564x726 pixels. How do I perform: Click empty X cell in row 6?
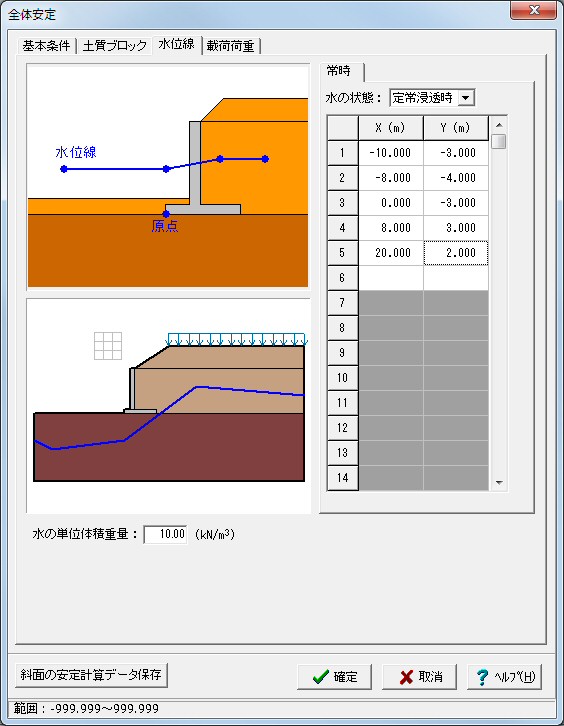[x=391, y=278]
